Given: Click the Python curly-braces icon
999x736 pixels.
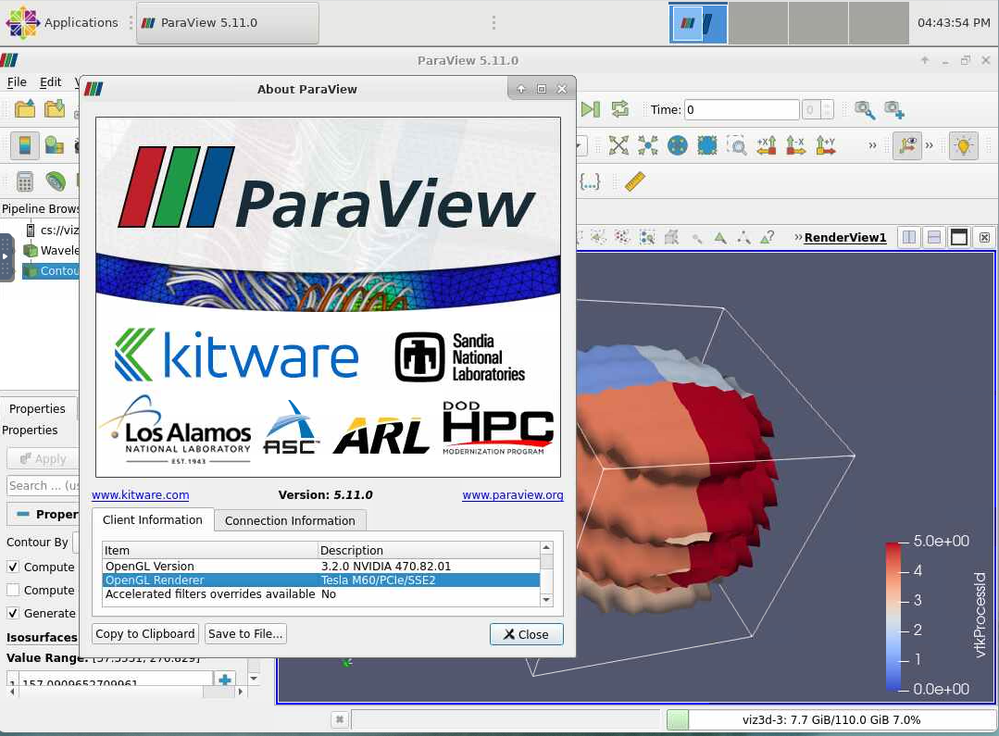Looking at the screenshot, I should coord(590,182).
